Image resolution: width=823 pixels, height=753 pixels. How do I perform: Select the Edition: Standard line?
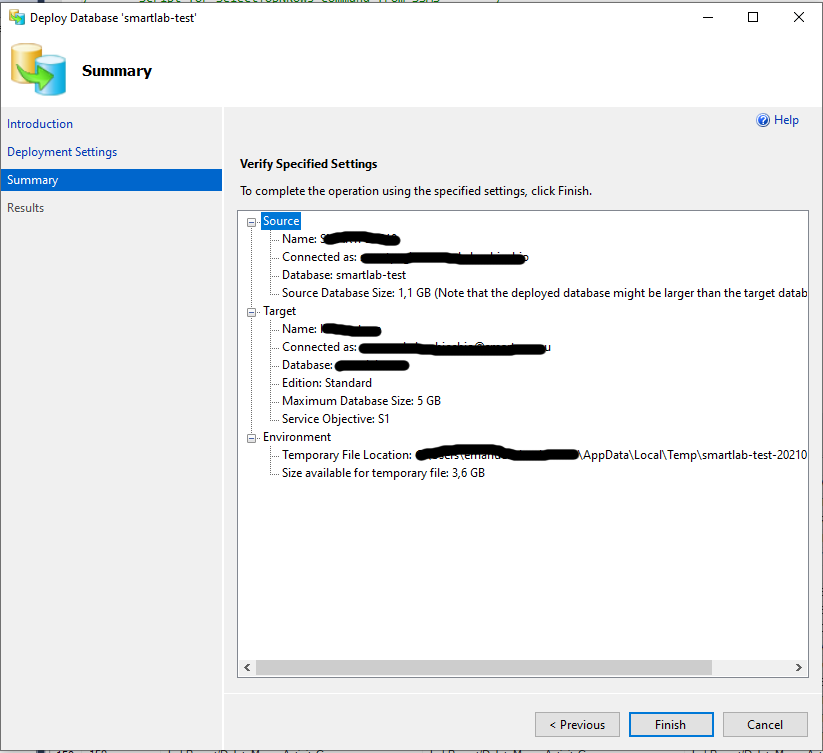coord(330,382)
